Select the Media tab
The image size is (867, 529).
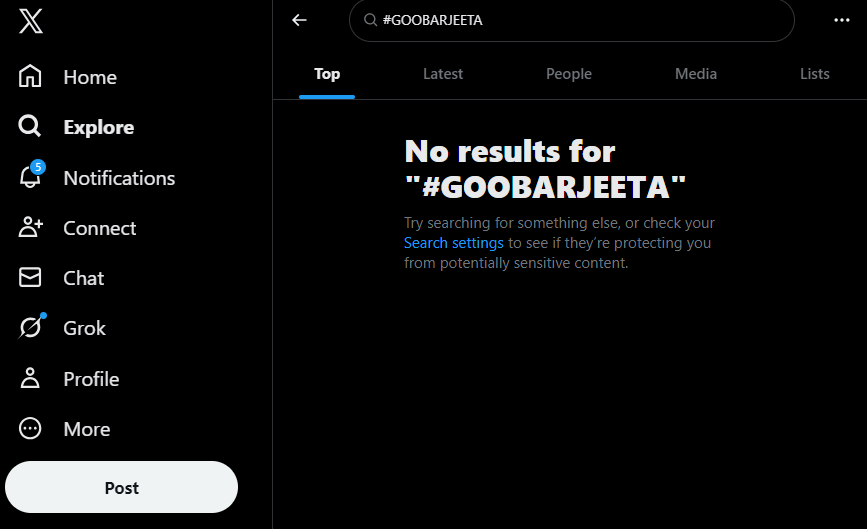[x=696, y=74]
